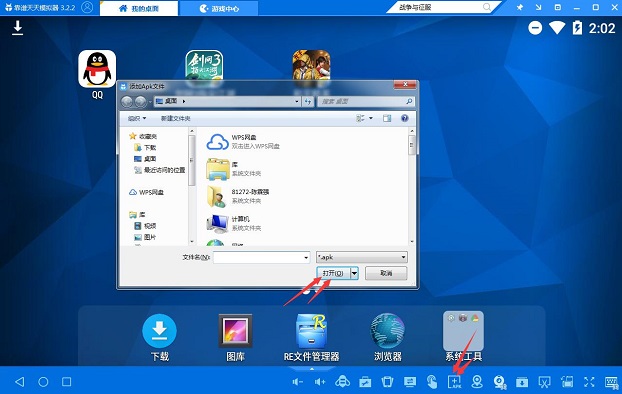Select the 81272 user folder in list
Image resolution: width=622 pixels, height=394 pixels.
click(x=238, y=196)
